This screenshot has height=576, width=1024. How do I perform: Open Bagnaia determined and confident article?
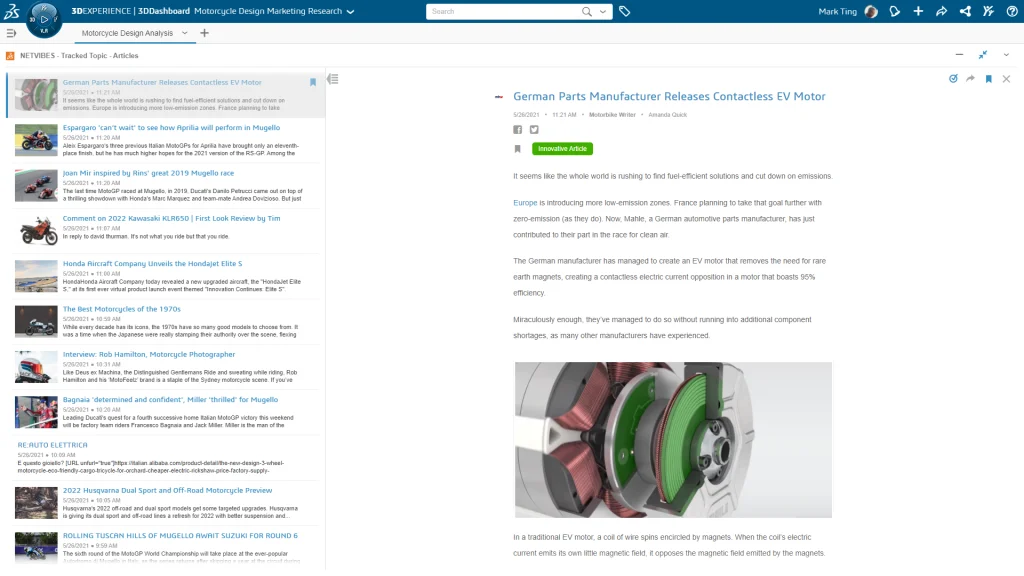pos(170,399)
